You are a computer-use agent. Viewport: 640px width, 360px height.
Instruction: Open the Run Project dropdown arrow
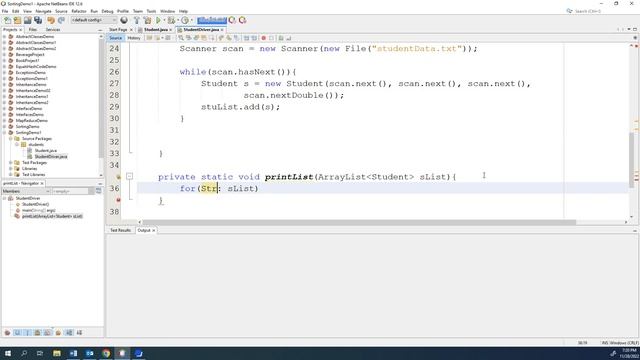(164, 20)
